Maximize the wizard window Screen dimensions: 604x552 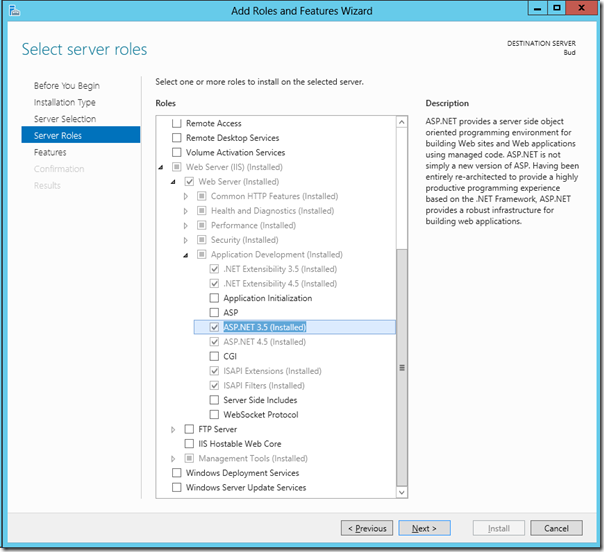[557, 8]
